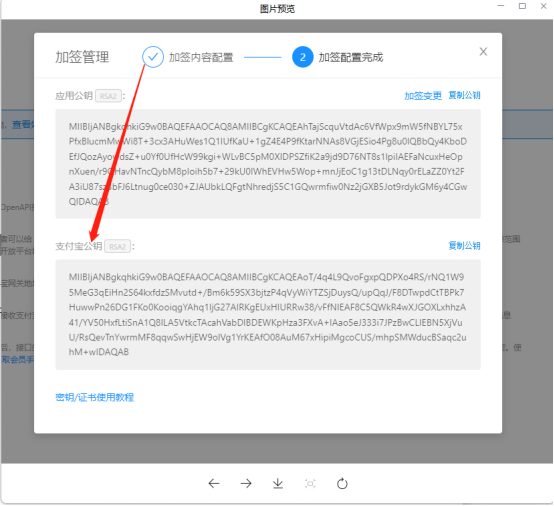This screenshot has width=554, height=506.
Task: Close the 加签管理 dialog with X
Action: tap(483, 52)
